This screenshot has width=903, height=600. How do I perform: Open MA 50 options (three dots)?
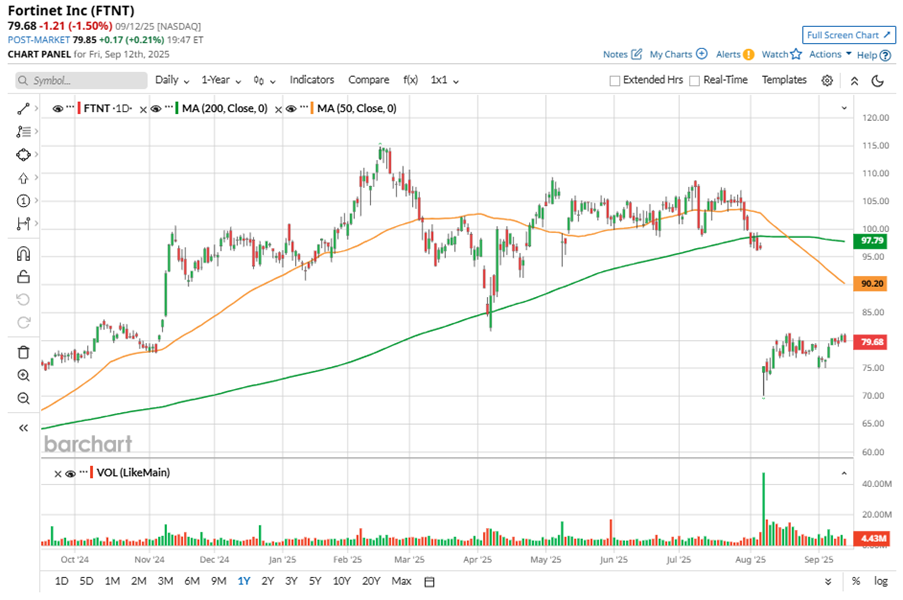tap(304, 108)
